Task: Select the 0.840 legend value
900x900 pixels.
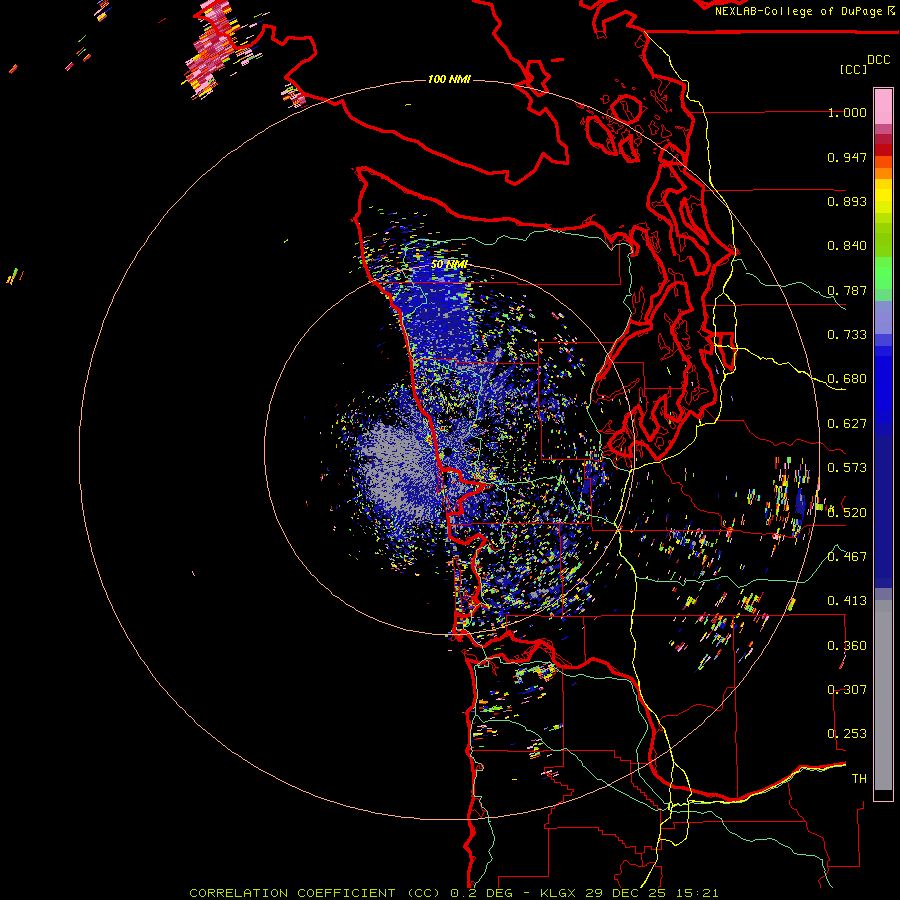Action: [x=847, y=246]
